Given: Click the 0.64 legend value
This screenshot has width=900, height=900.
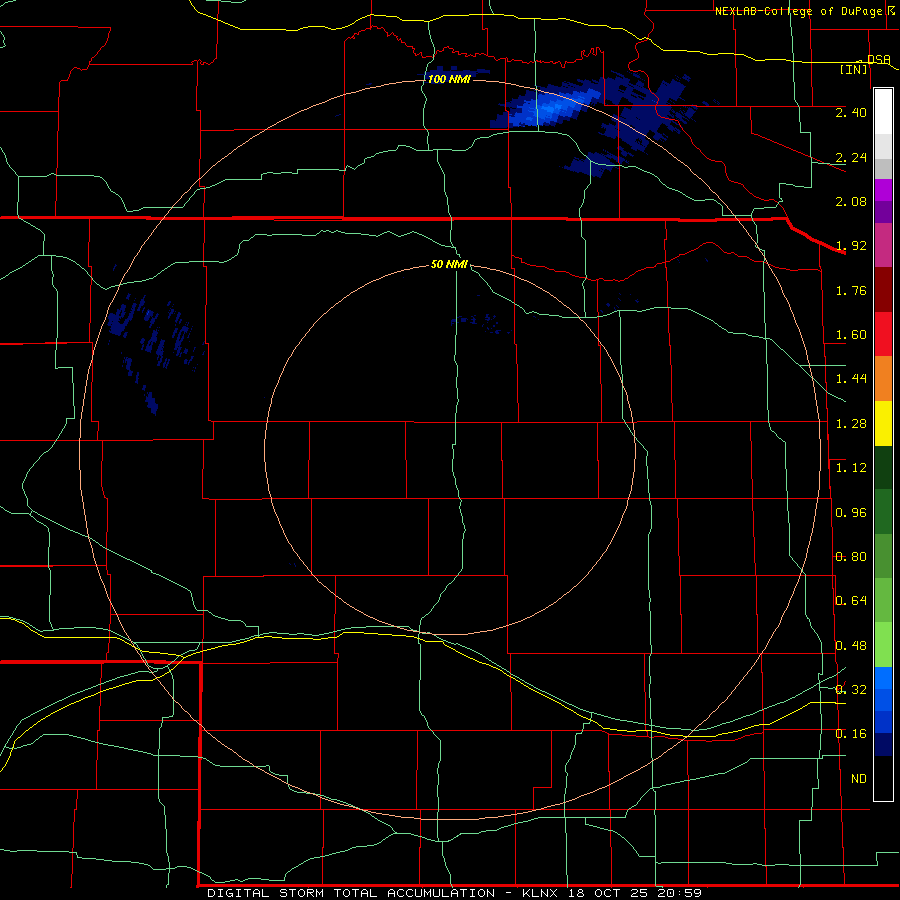Looking at the screenshot, I should click(851, 601).
